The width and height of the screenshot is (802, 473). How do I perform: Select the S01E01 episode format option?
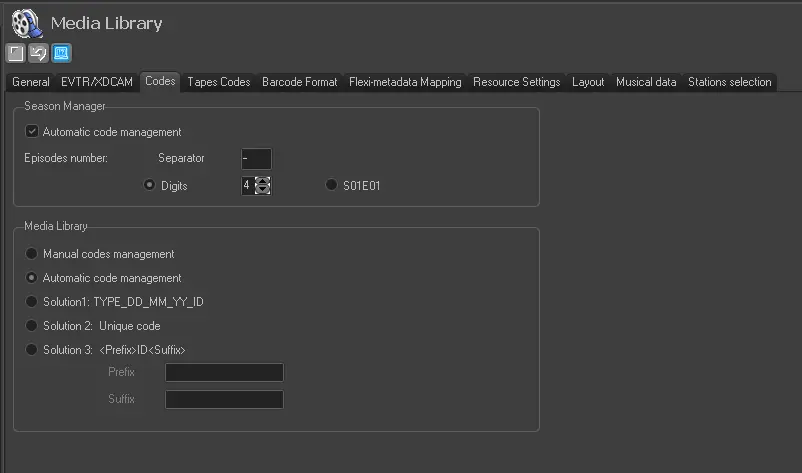331,185
